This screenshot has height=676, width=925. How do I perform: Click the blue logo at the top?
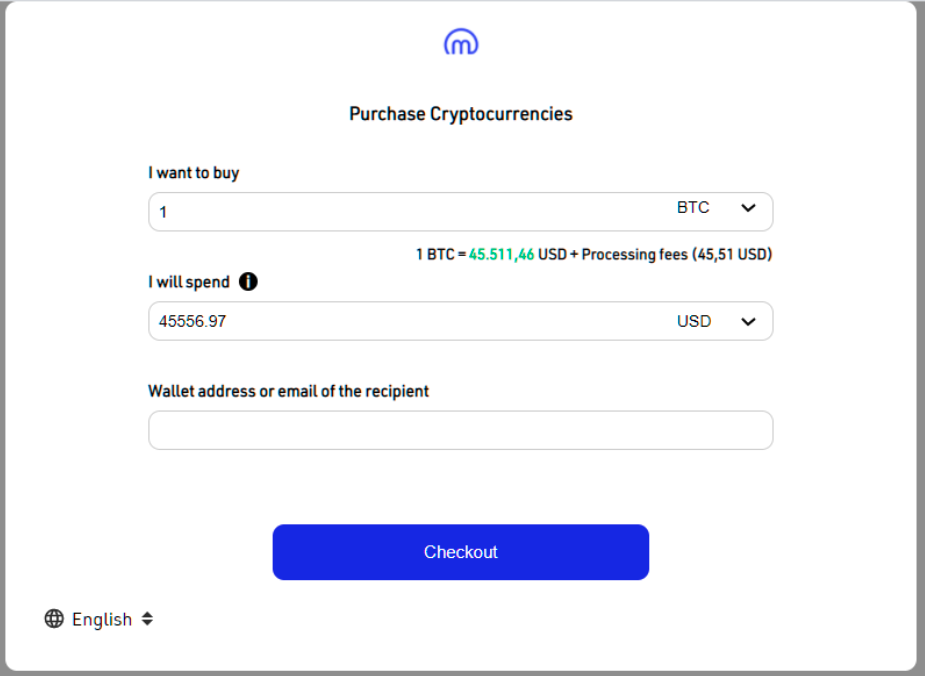click(461, 42)
